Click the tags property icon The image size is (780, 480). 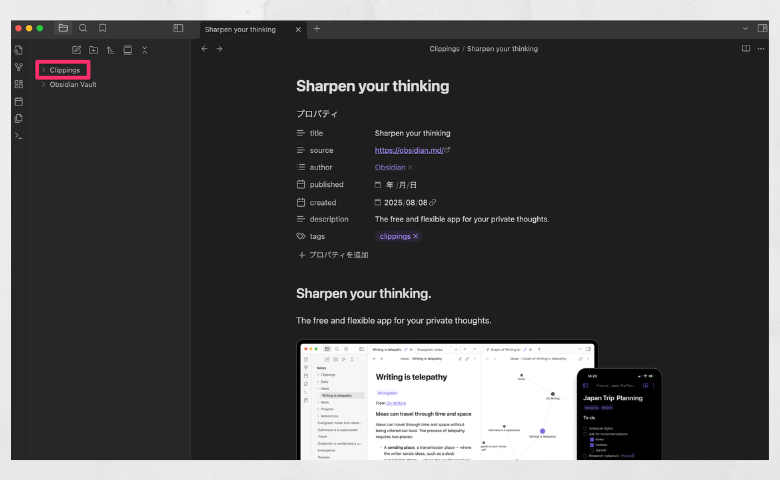click(x=300, y=236)
